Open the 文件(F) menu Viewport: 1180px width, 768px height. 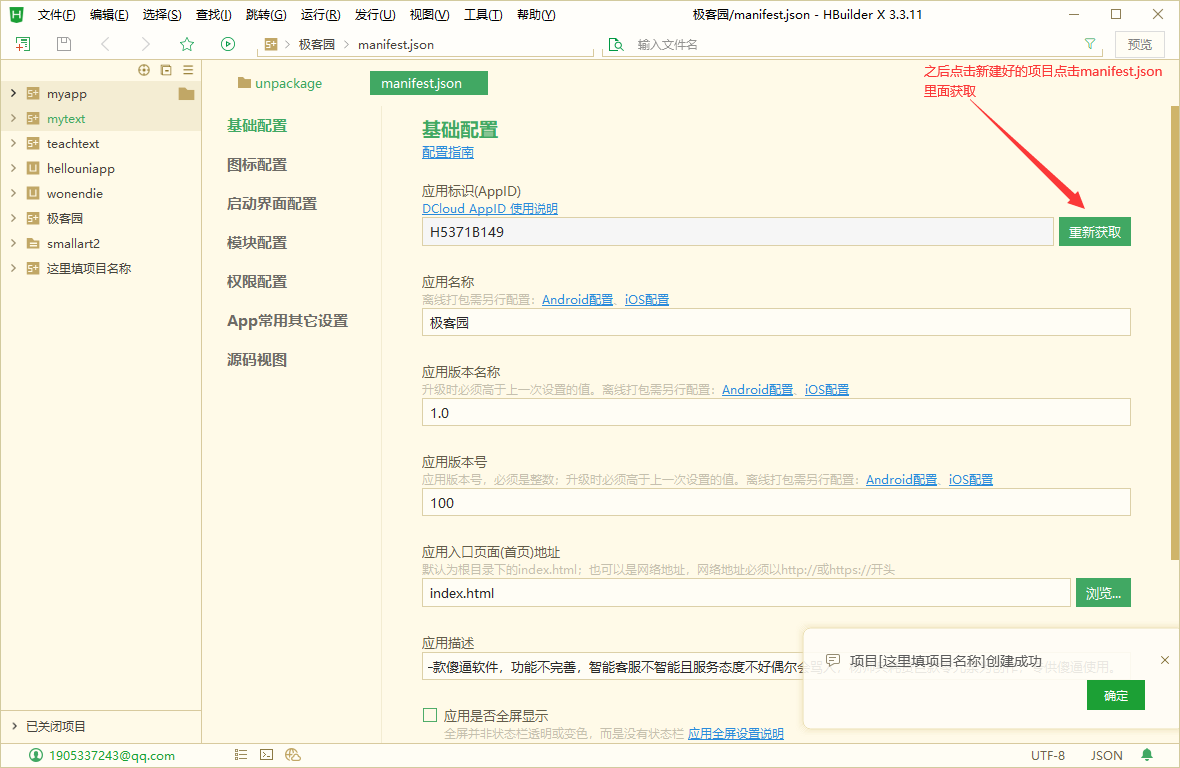click(56, 14)
